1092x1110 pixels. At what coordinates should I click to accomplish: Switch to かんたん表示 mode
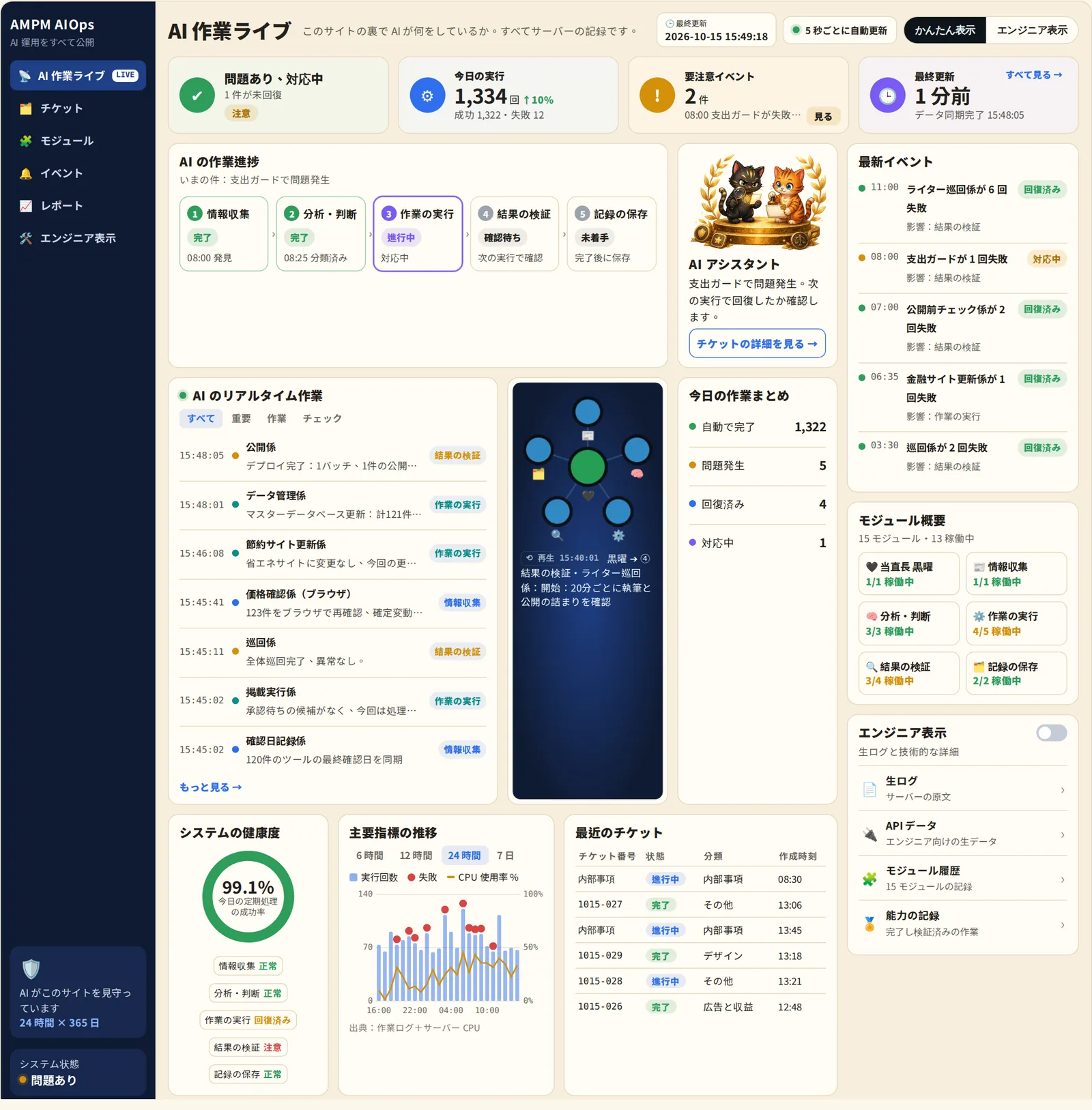945,30
